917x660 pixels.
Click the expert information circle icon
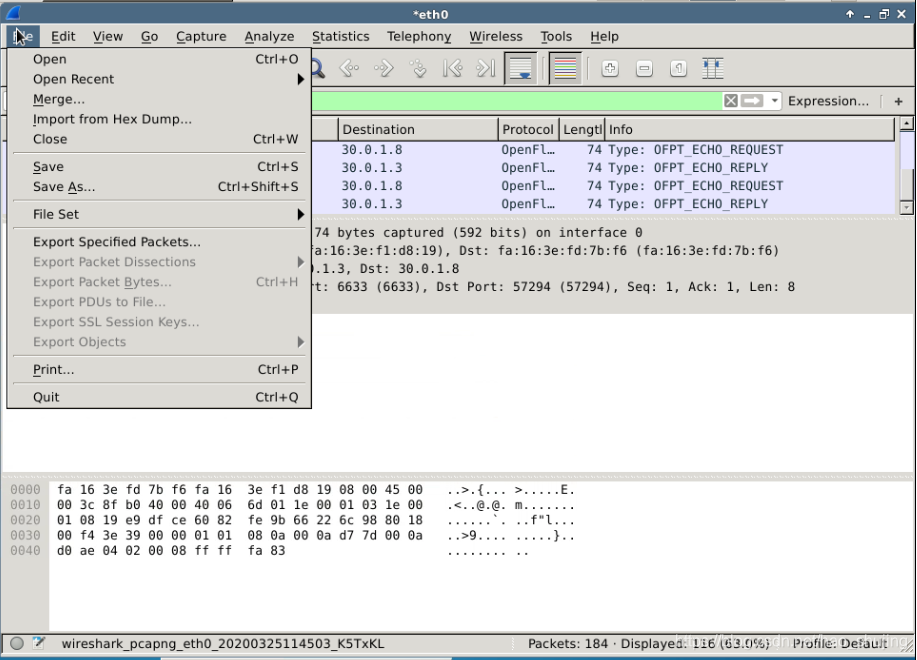(17, 643)
